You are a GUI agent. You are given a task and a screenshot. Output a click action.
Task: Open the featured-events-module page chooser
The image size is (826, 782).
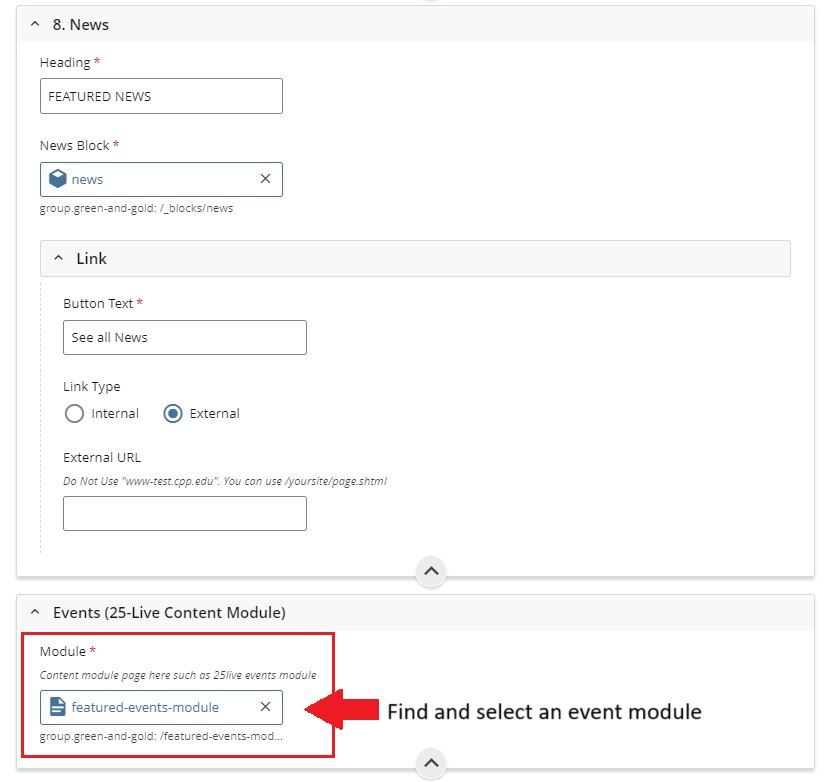pyautogui.click(x=150, y=707)
